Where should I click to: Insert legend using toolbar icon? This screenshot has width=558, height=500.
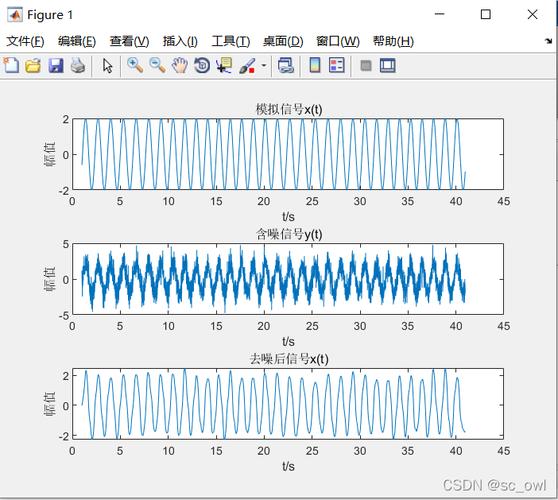pyautogui.click(x=336, y=65)
